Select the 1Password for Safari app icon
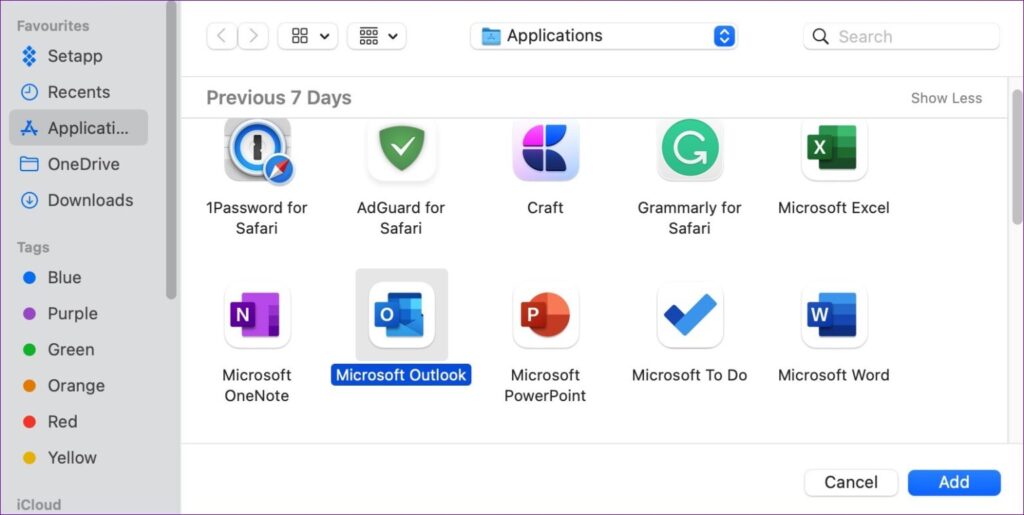Viewport: 1024px width, 515px height. pos(257,150)
